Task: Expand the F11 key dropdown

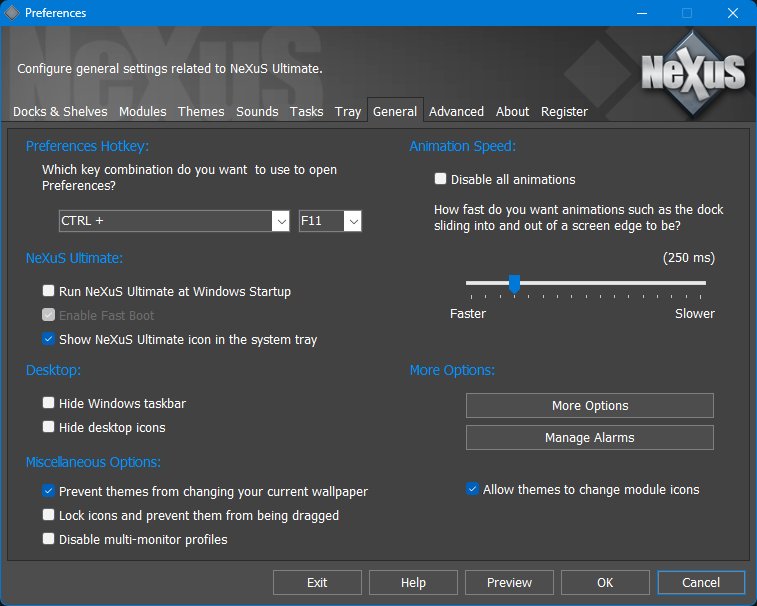Action: 353,221
